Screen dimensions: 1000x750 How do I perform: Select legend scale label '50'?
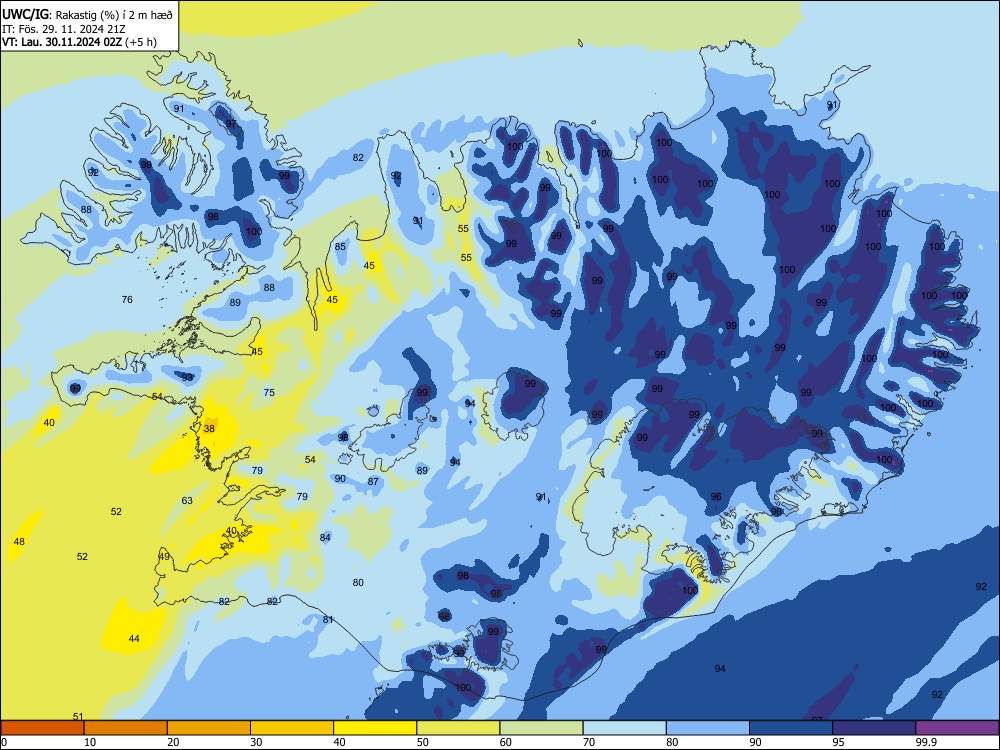coord(423,742)
